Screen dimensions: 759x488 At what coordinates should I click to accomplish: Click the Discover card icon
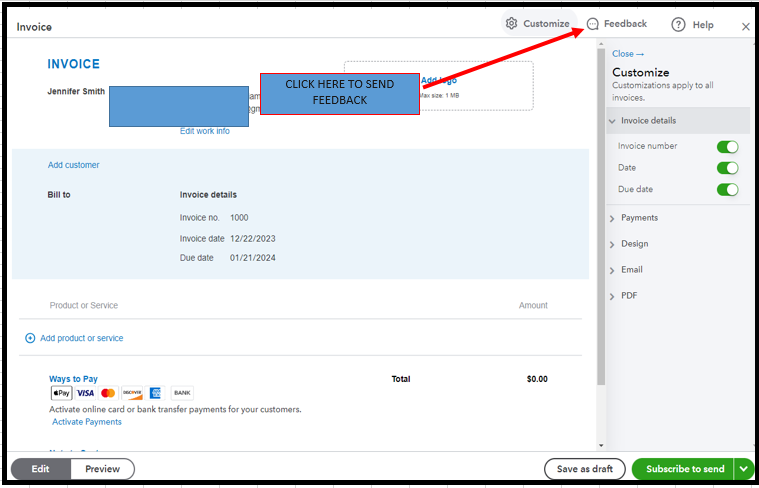[132, 393]
